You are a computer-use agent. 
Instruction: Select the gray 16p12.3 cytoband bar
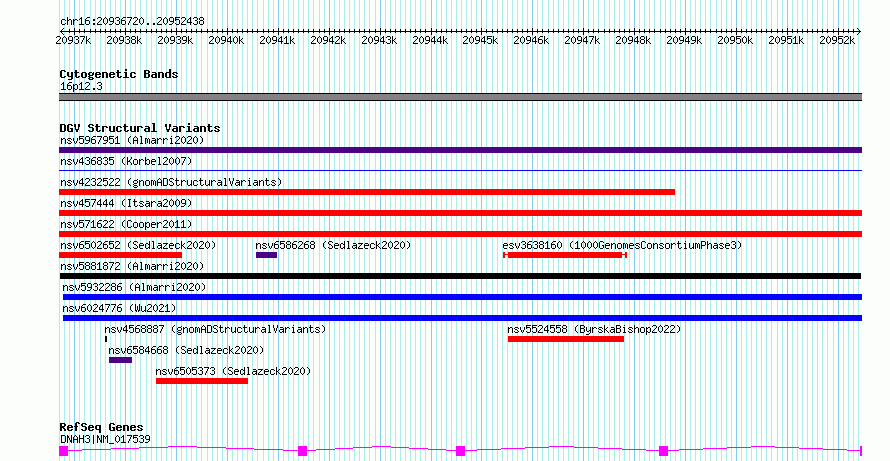(460, 97)
